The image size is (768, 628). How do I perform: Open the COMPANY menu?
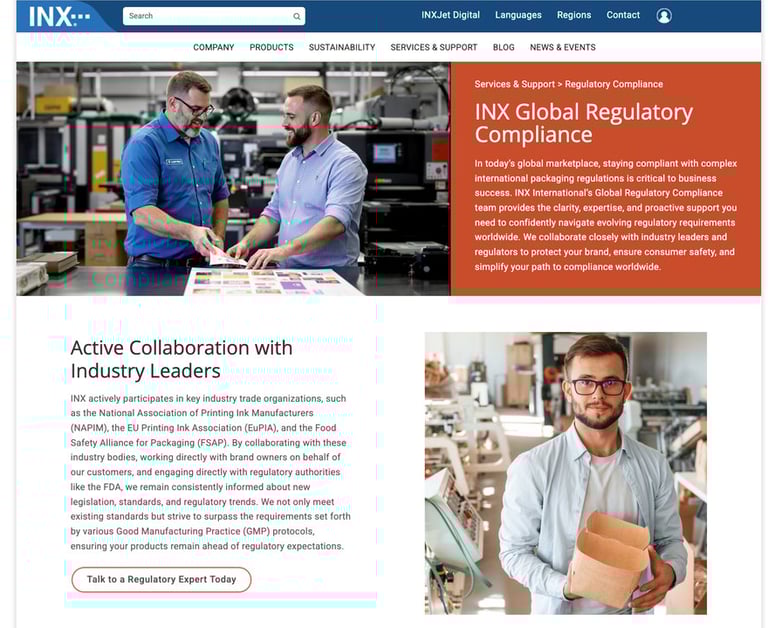click(x=214, y=48)
